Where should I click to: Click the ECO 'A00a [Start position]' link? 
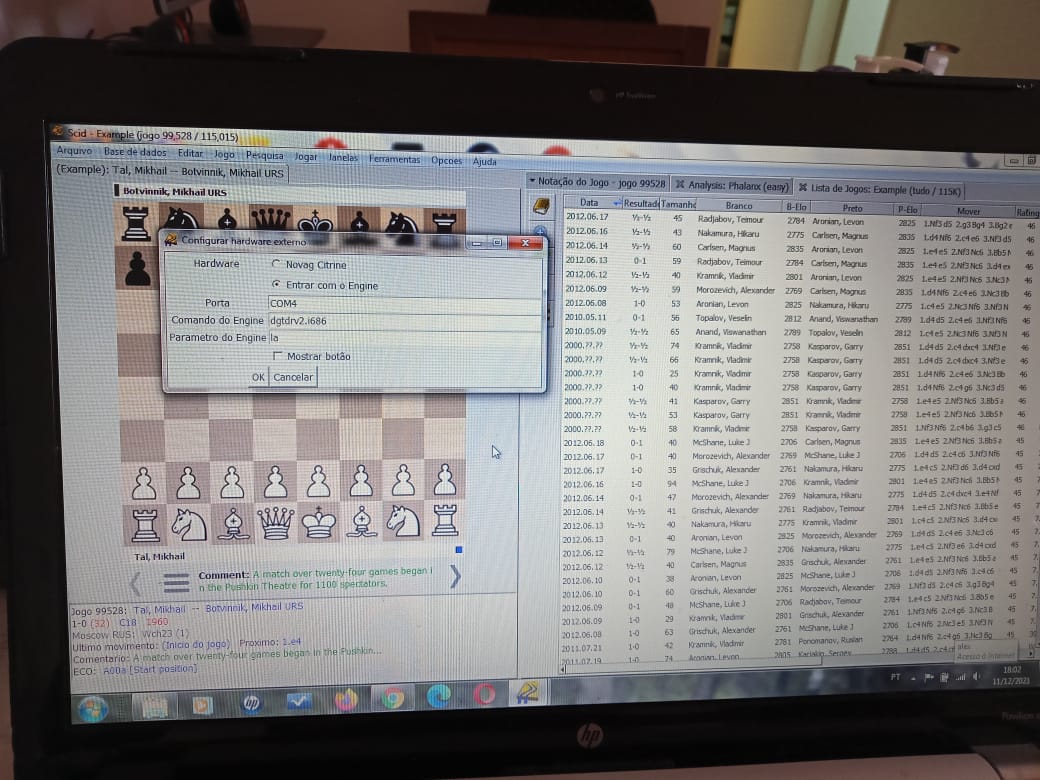[150, 669]
